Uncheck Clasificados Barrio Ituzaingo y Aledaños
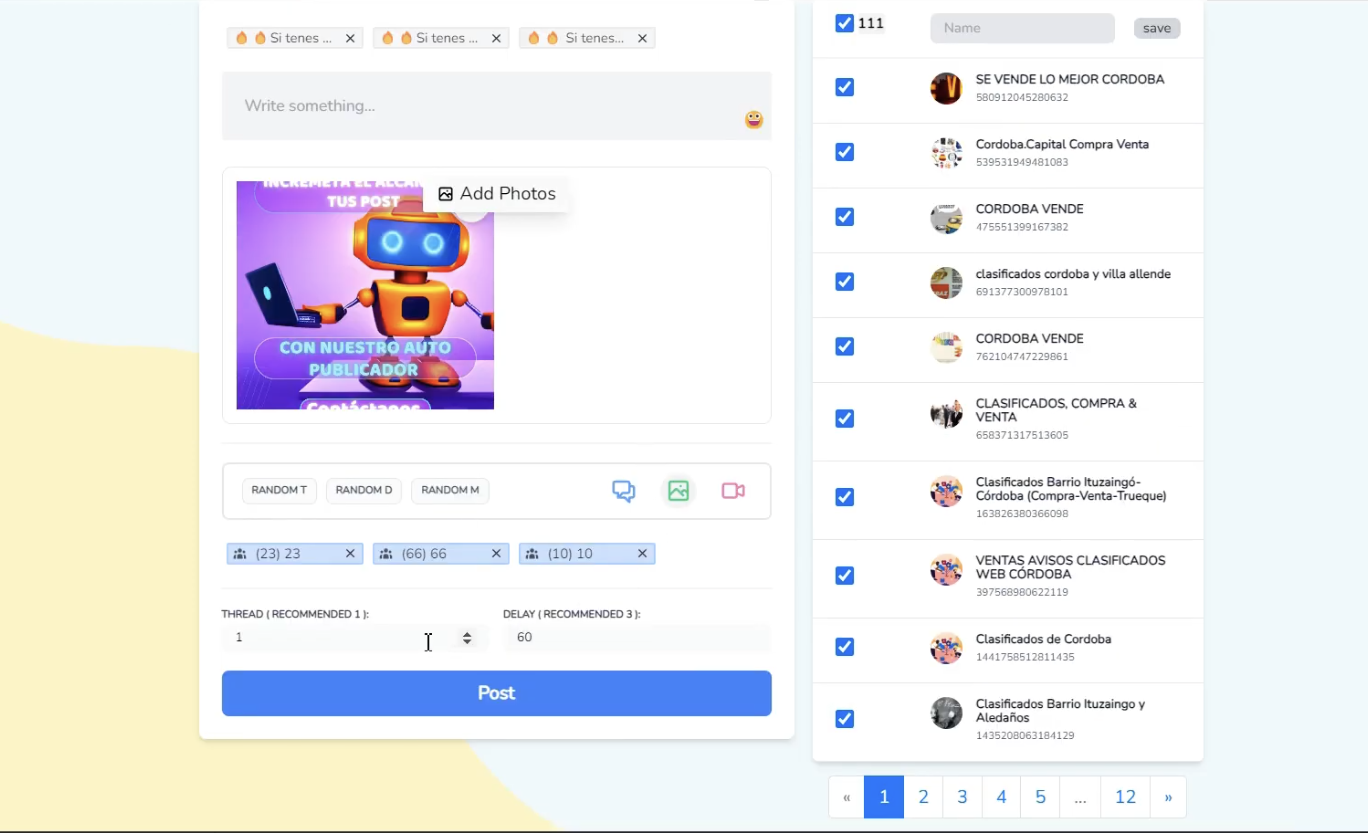This screenshot has width=1368, height=833. point(844,719)
